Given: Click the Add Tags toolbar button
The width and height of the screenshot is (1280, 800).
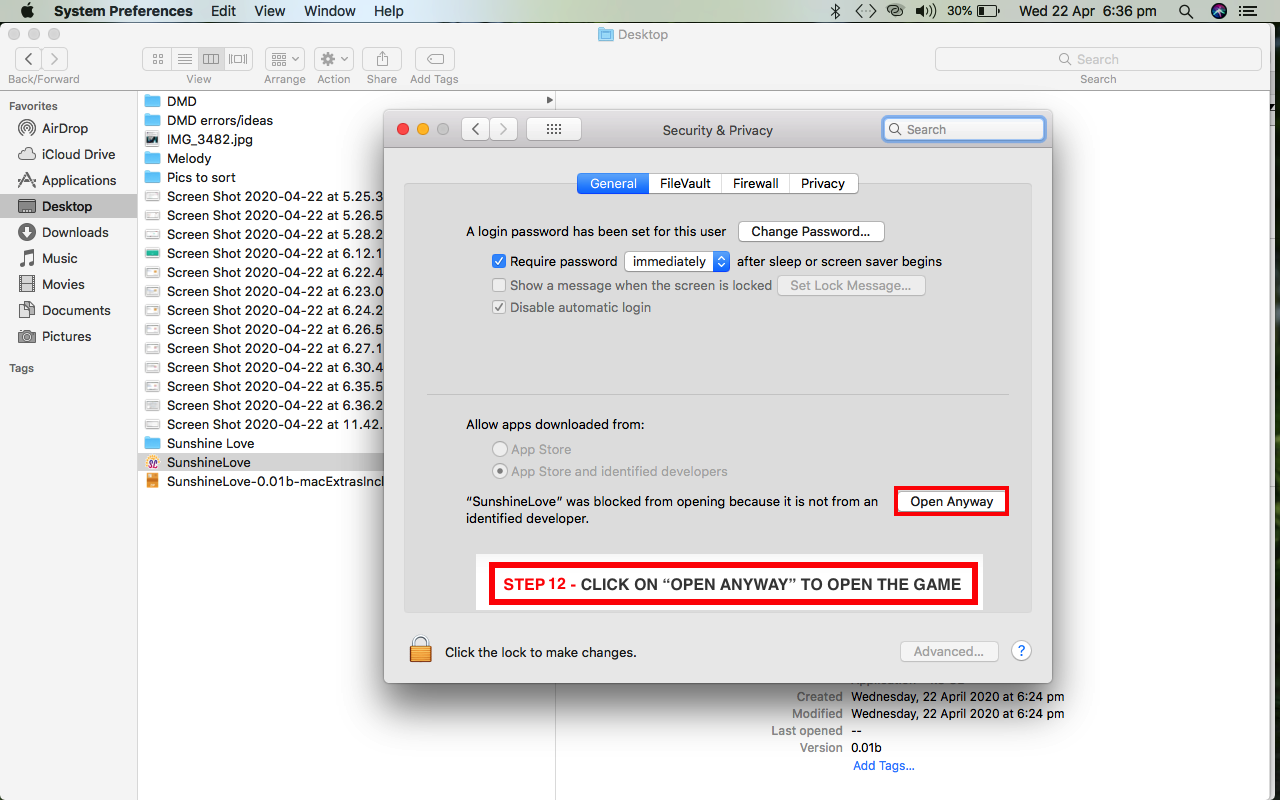Looking at the screenshot, I should pyautogui.click(x=434, y=59).
